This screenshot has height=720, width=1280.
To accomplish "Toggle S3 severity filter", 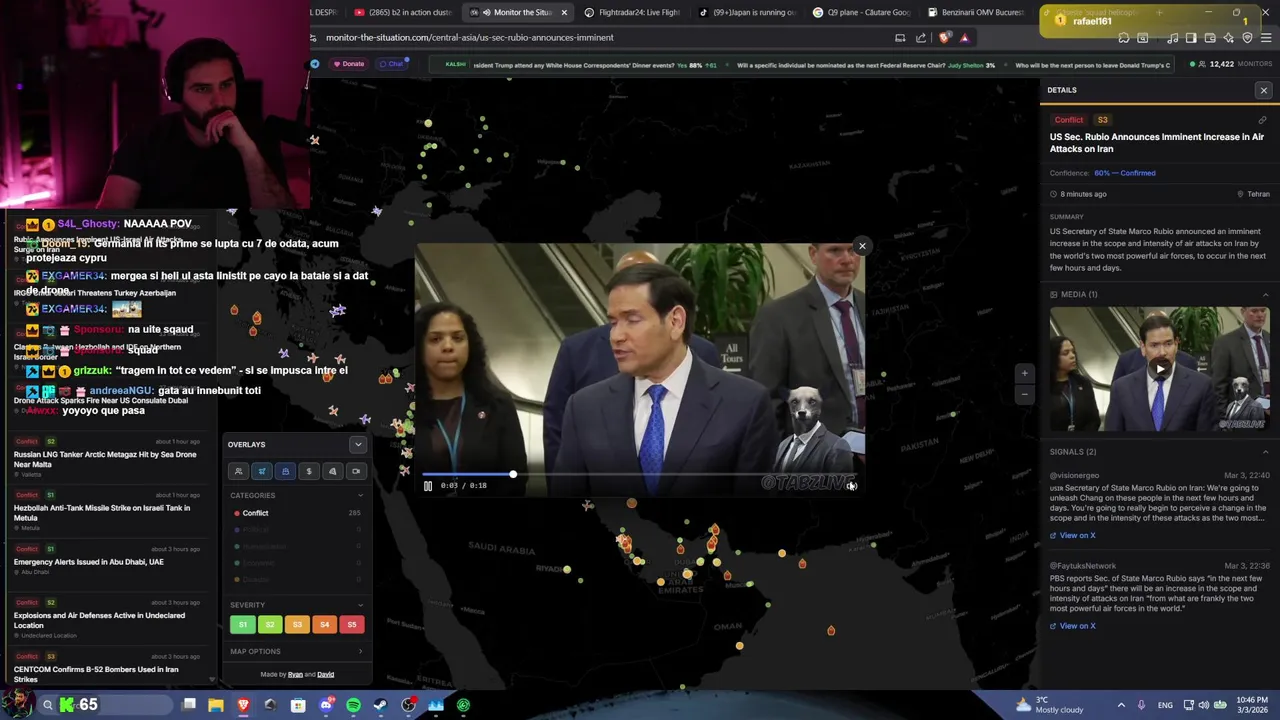I will tap(297, 624).
